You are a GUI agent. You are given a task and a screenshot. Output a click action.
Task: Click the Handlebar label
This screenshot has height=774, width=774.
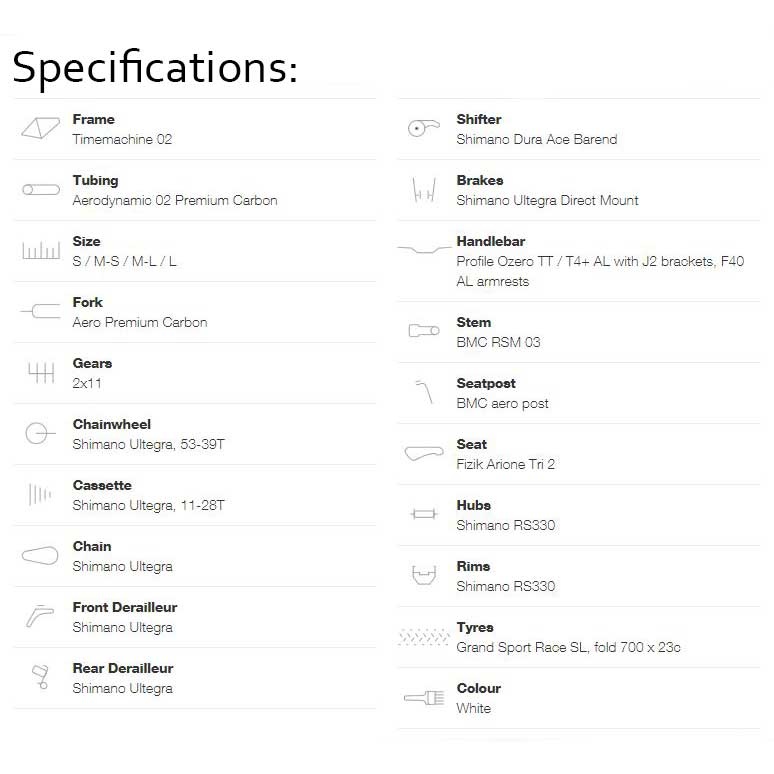click(491, 241)
